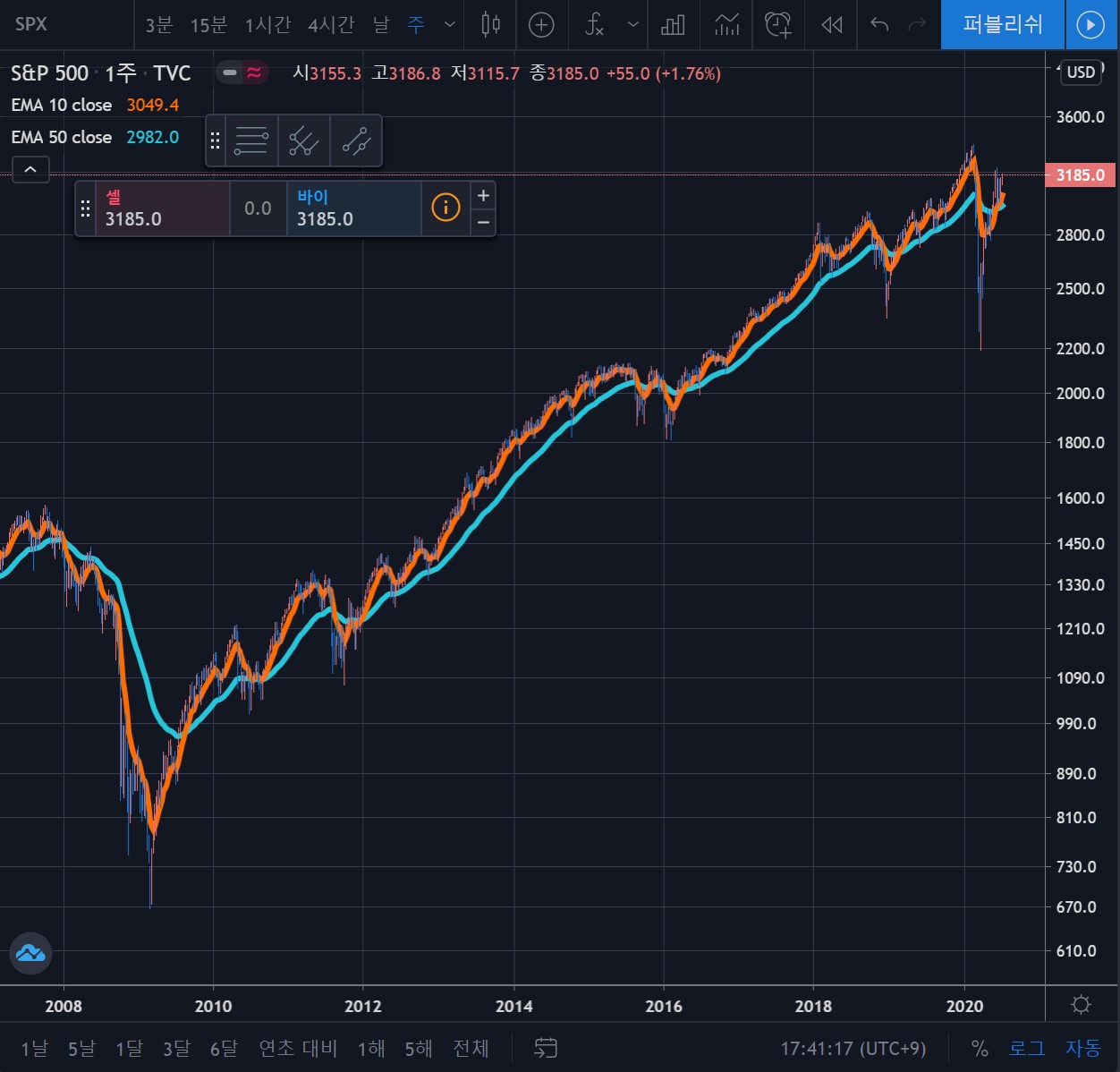Screen dimensions: 1120x1072
Task: Expand the timeframe interval dropdown arrow
Action: [x=450, y=24]
